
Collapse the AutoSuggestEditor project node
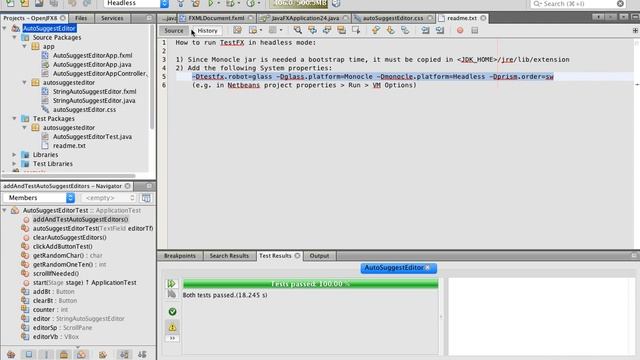pos(4,28)
